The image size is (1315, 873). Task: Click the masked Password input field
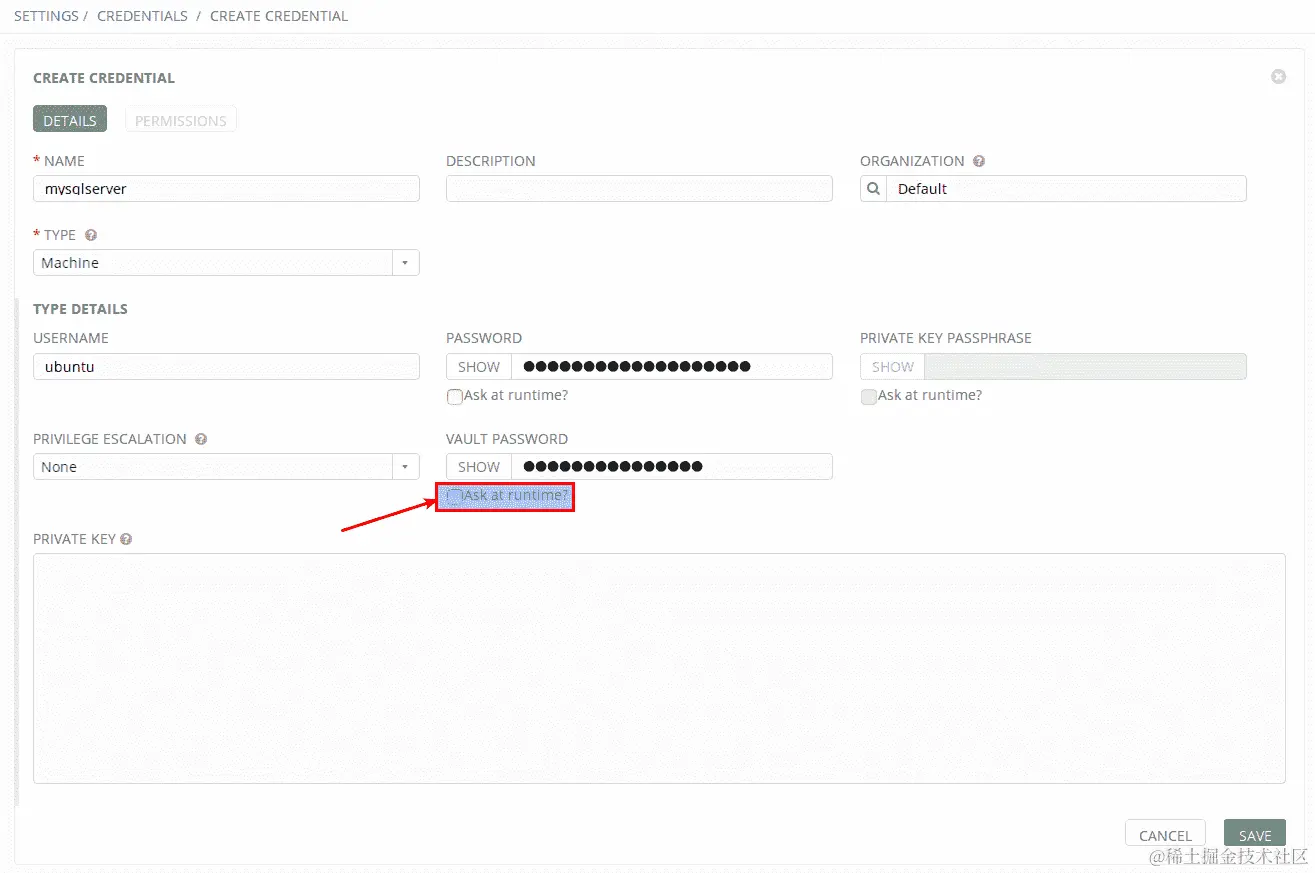click(x=672, y=367)
